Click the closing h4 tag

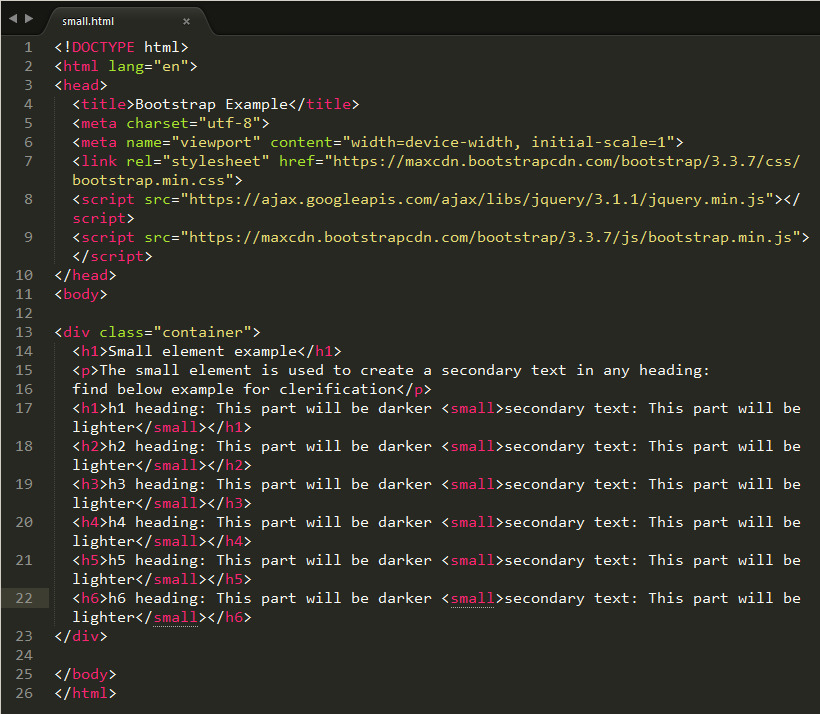coord(230,541)
